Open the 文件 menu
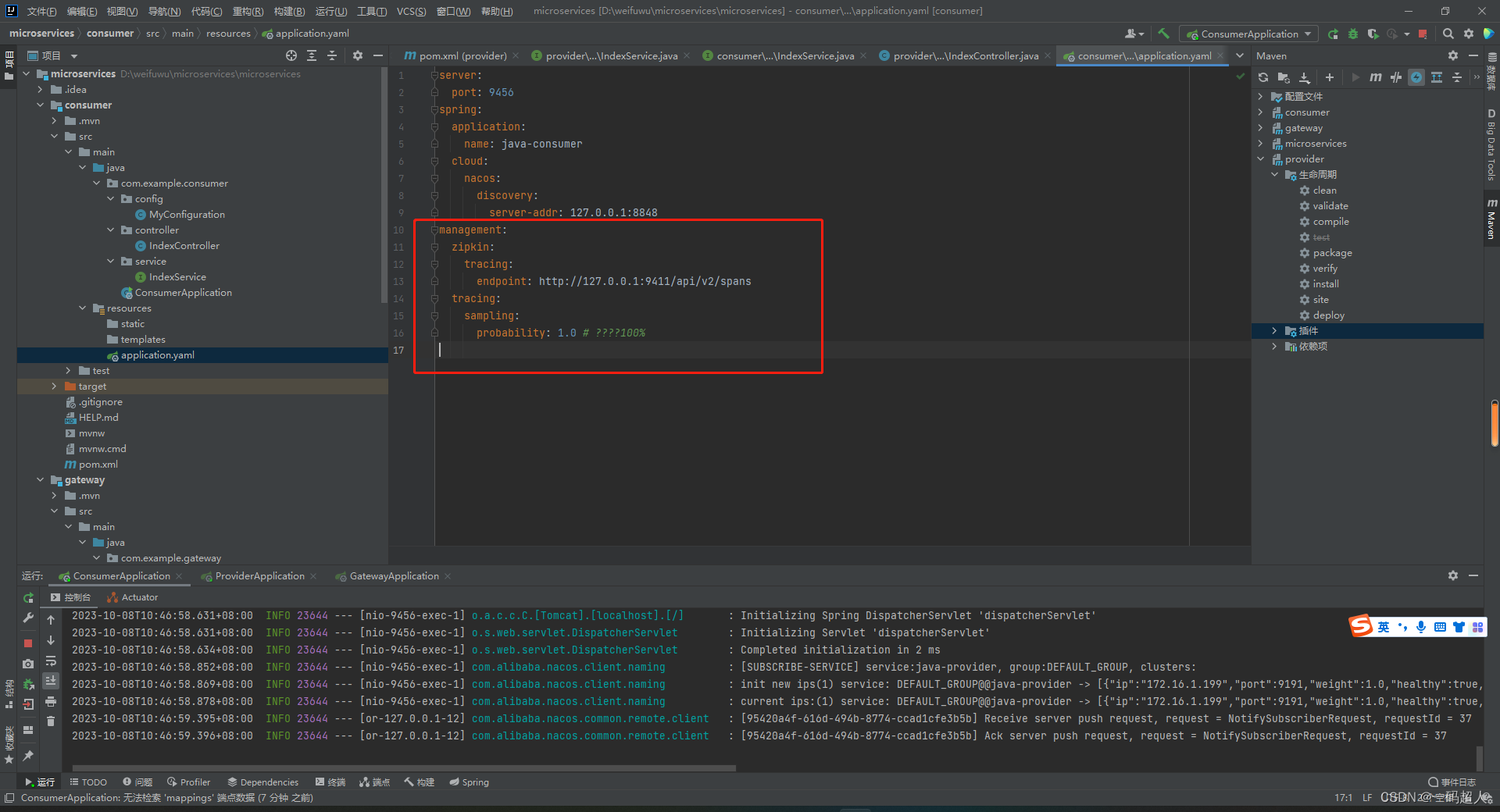Screen dimensions: 1500x812 click(41, 11)
